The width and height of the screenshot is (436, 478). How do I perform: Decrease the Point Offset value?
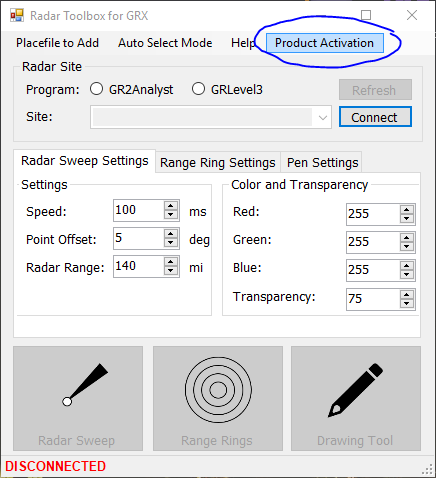pos(171,243)
